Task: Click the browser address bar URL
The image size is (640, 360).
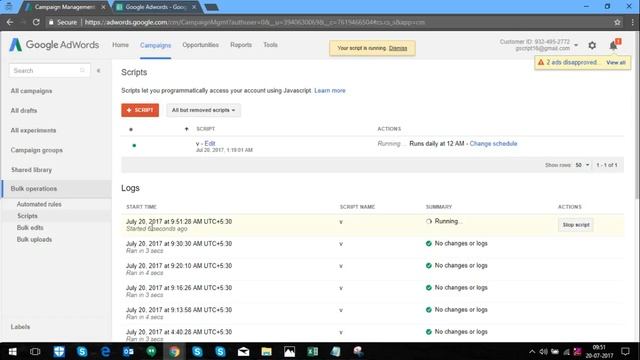Action: point(255,22)
